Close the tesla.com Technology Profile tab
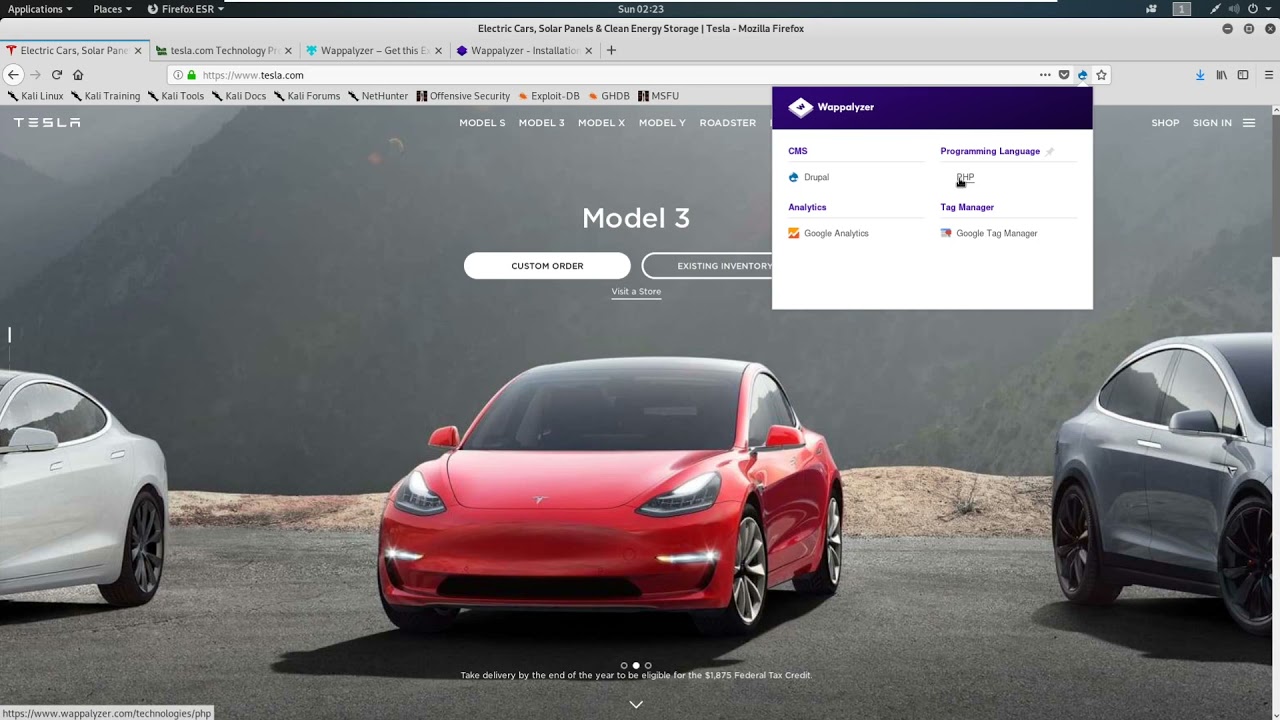 coord(288,50)
